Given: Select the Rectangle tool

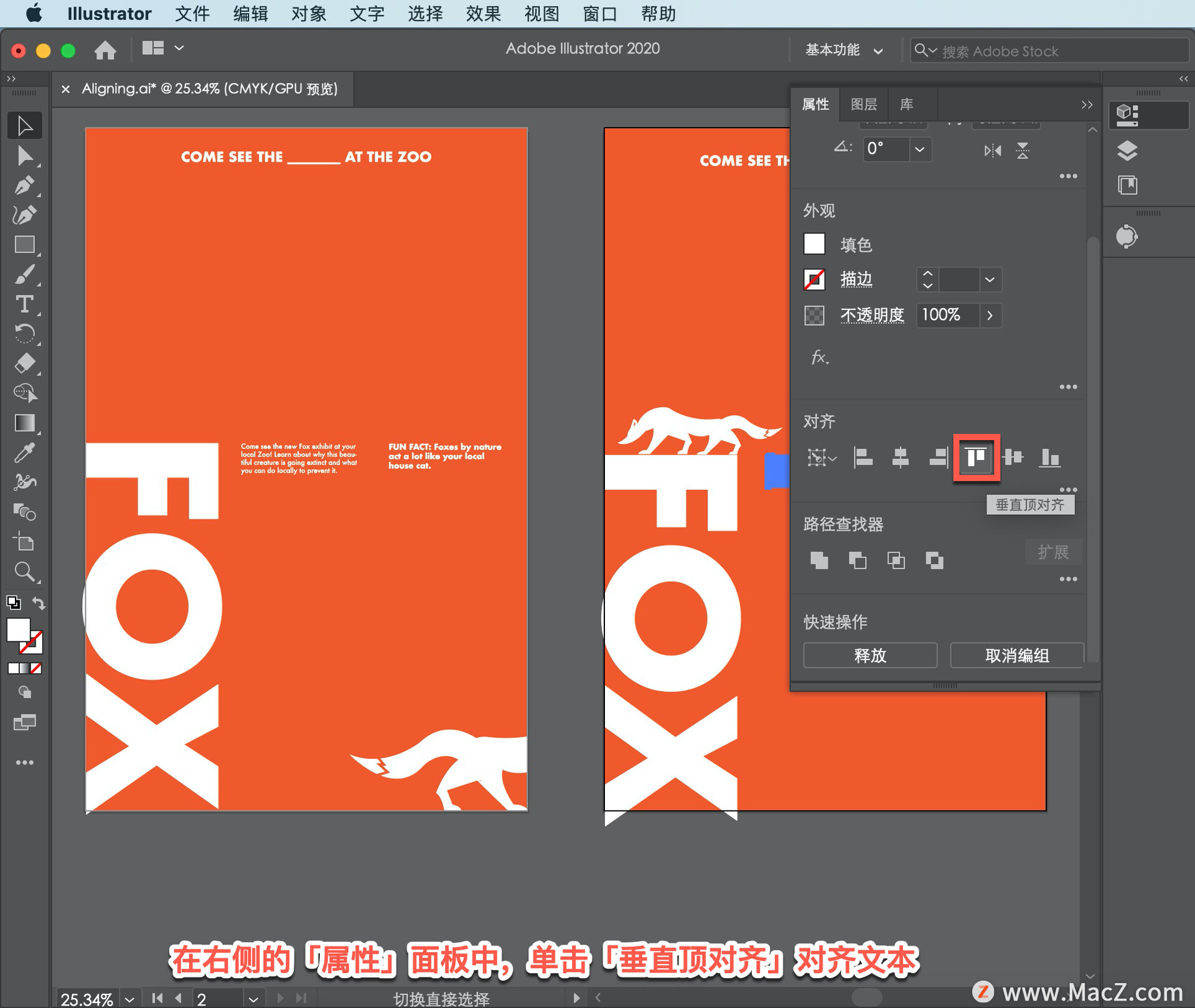Looking at the screenshot, I should click(25, 245).
